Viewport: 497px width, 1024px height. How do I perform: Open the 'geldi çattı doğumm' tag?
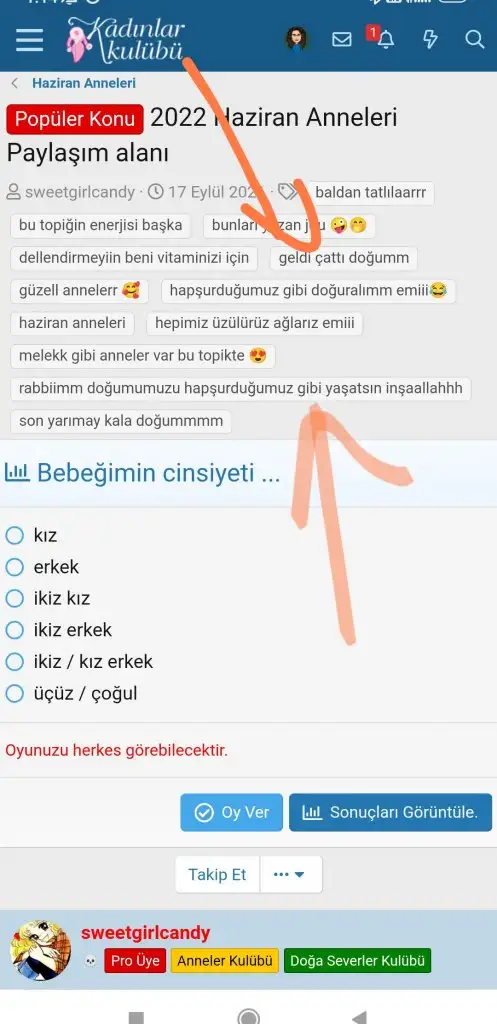point(344,258)
